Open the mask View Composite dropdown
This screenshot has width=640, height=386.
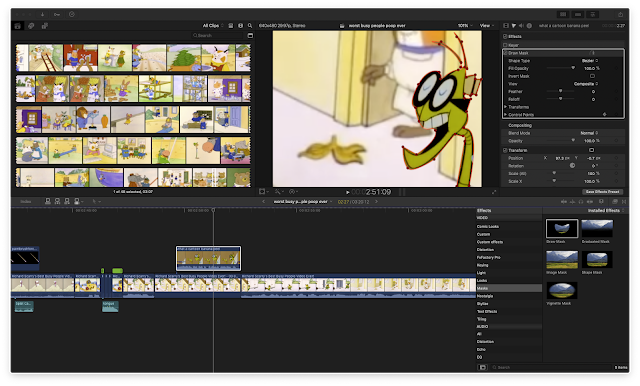586,84
